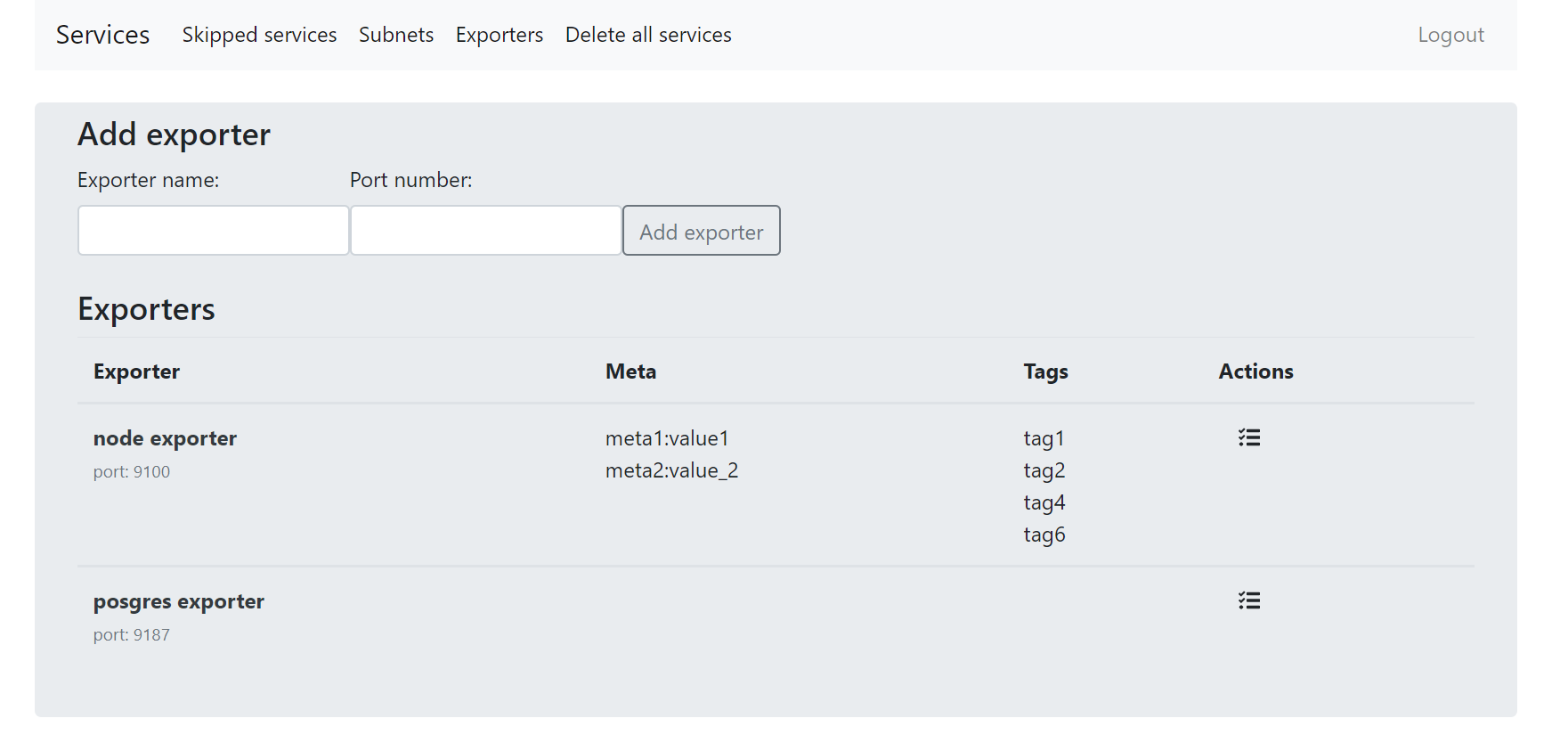Viewport: 1568px width, 751px height.
Task: Click the Exporter name: label
Action: click(148, 180)
